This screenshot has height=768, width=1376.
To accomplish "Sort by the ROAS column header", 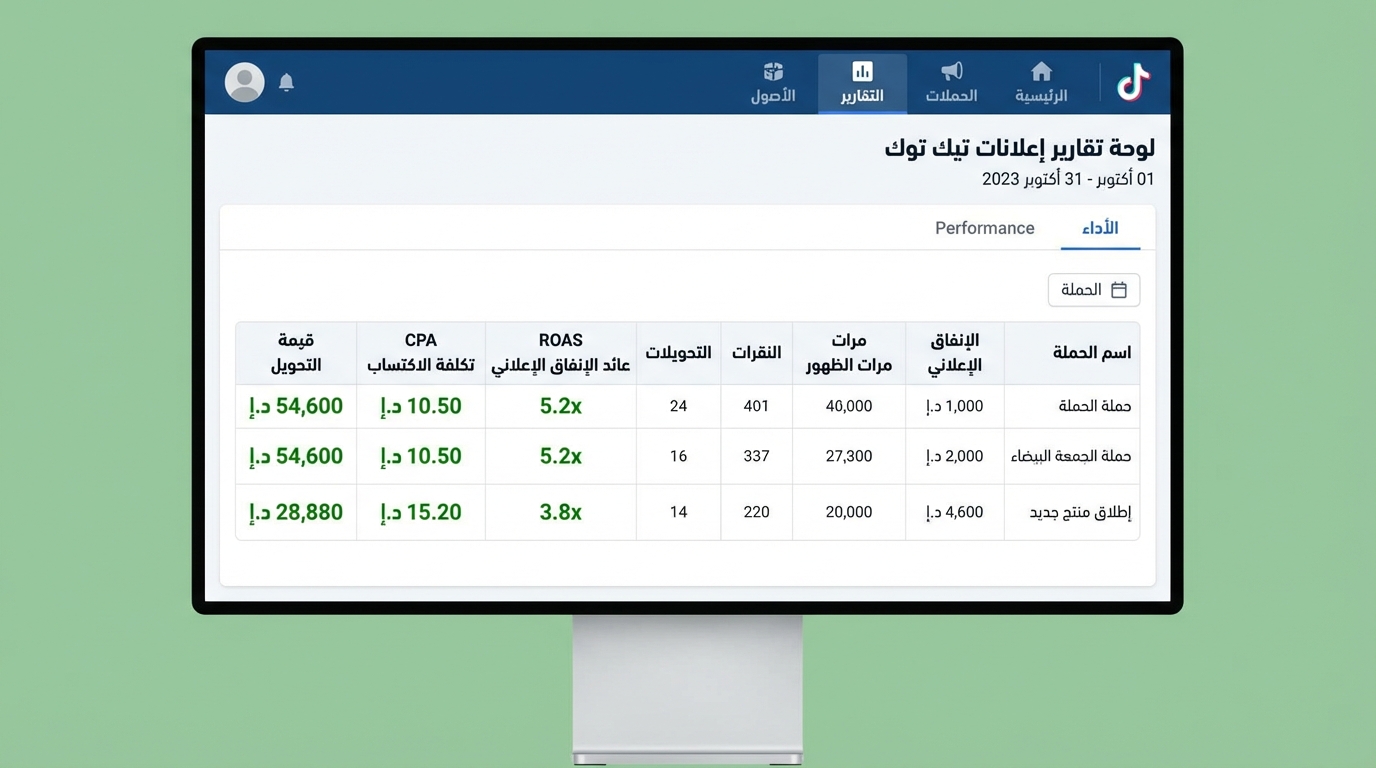I will tap(560, 352).
